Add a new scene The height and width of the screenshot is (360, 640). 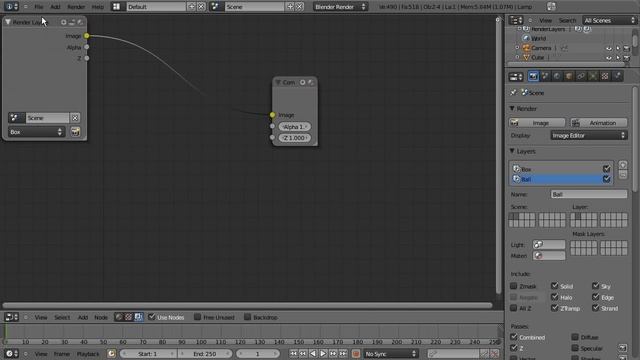[x=290, y=7]
